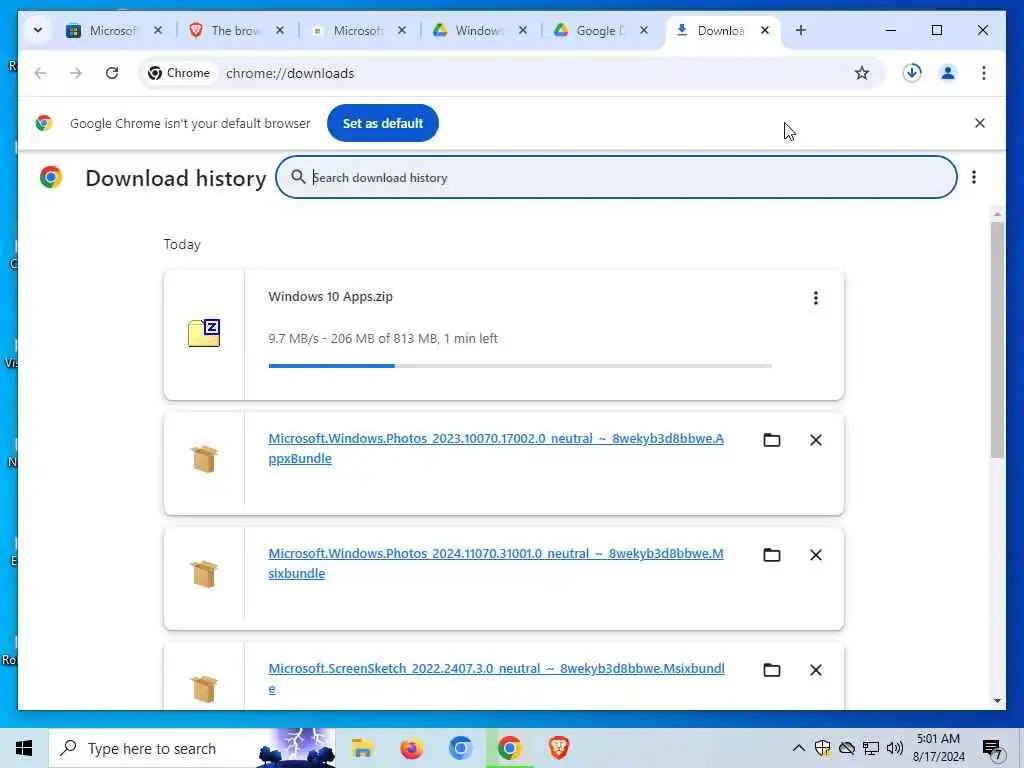The height and width of the screenshot is (768, 1024).
Task: Open Chromium from the taskbar
Action: coord(460,748)
